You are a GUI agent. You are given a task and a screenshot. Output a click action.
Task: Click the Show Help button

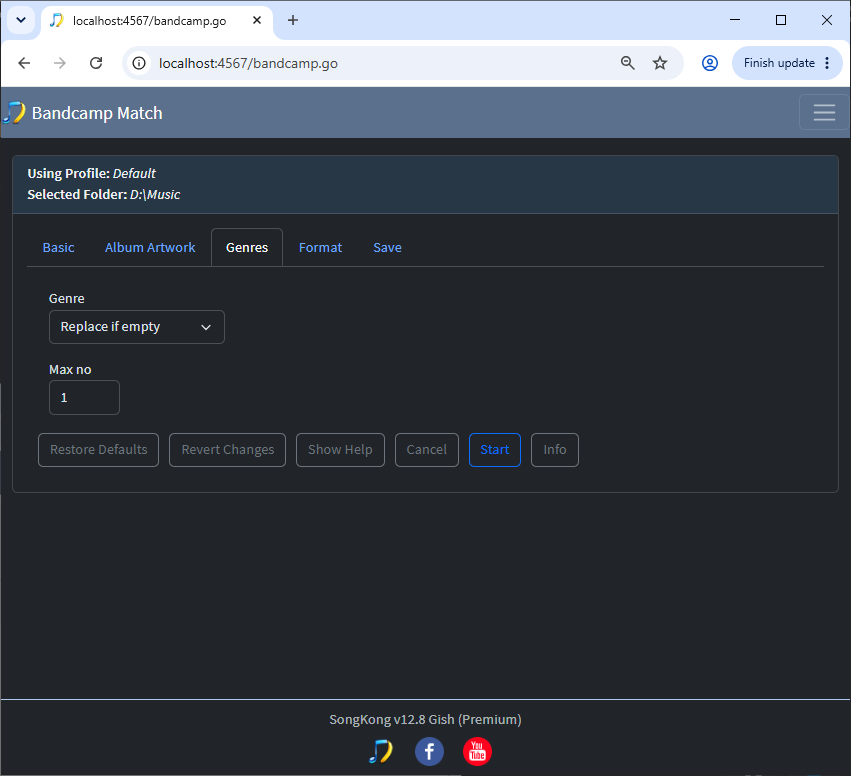[340, 450]
